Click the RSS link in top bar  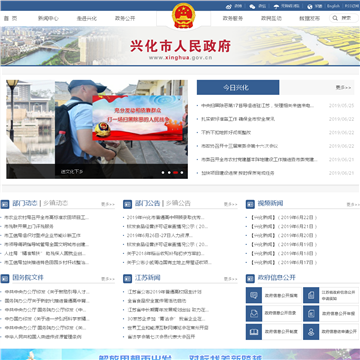pyautogui.click(x=352, y=6)
